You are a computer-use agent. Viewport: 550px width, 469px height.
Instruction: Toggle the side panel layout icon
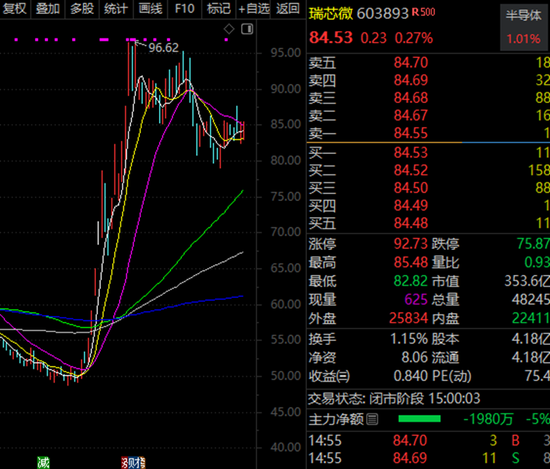(247, 29)
